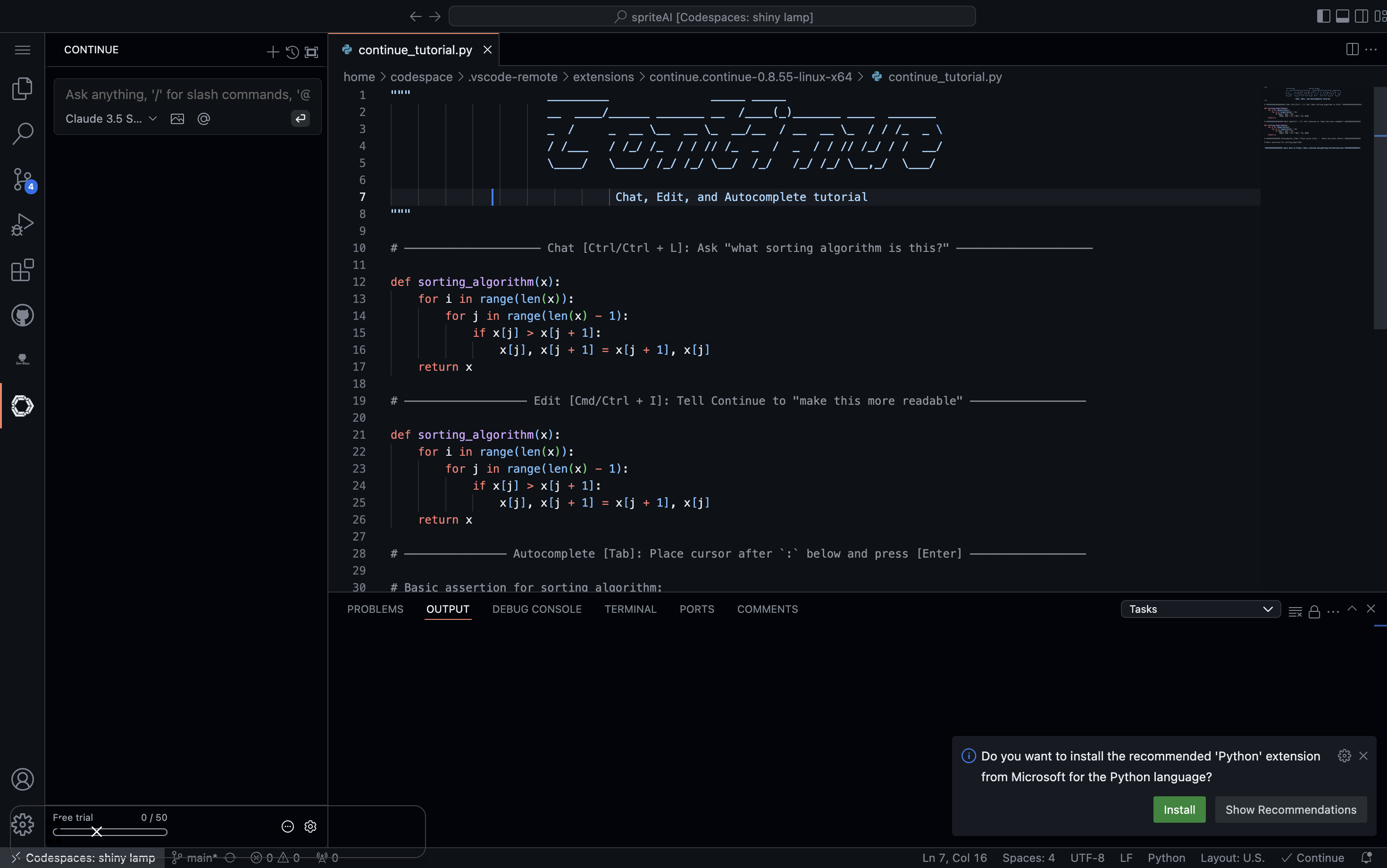Start a new Continue session with plus icon
This screenshot has height=868, width=1387.
coord(272,52)
